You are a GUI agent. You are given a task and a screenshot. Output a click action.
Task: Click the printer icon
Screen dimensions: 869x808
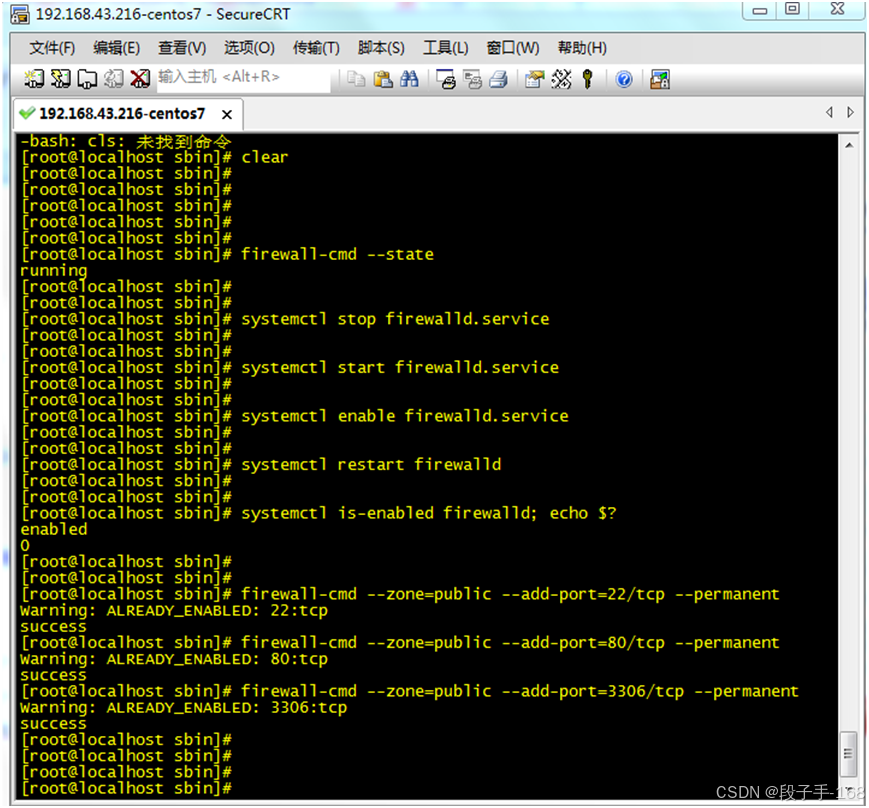click(499, 79)
